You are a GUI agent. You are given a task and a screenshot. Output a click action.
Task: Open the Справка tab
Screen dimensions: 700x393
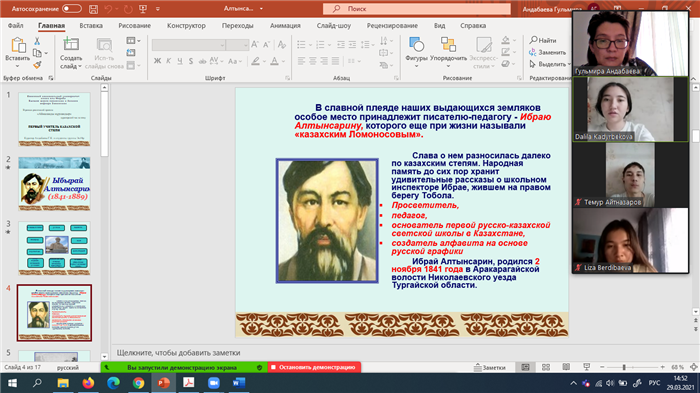point(473,25)
